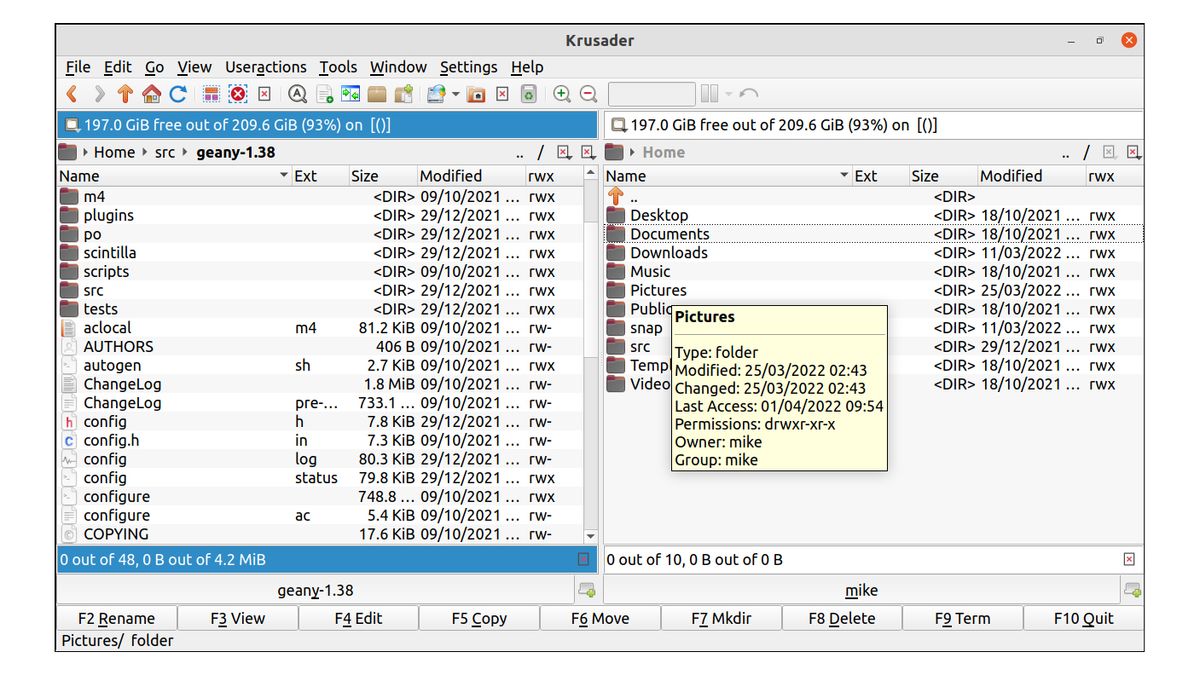Open the Name column sort dropdown
1200x675 pixels.
coord(283,175)
